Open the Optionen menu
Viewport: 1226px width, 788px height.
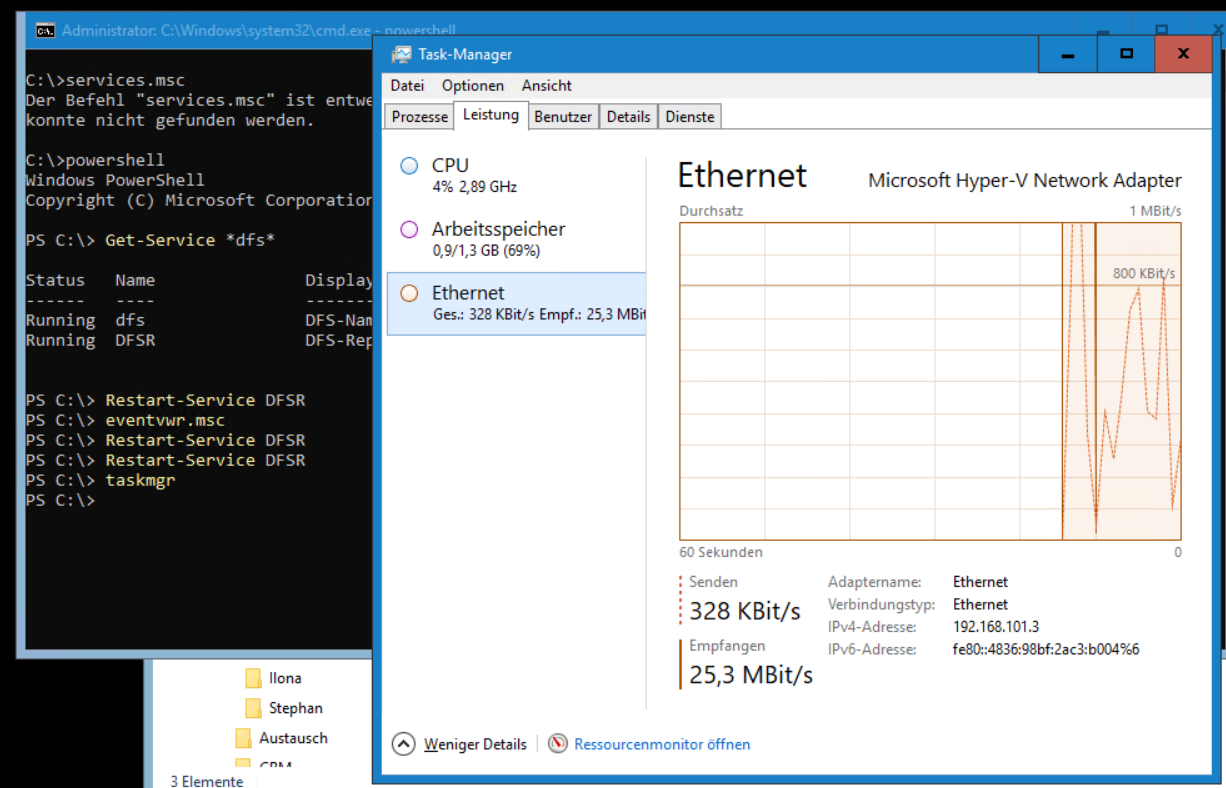click(473, 86)
